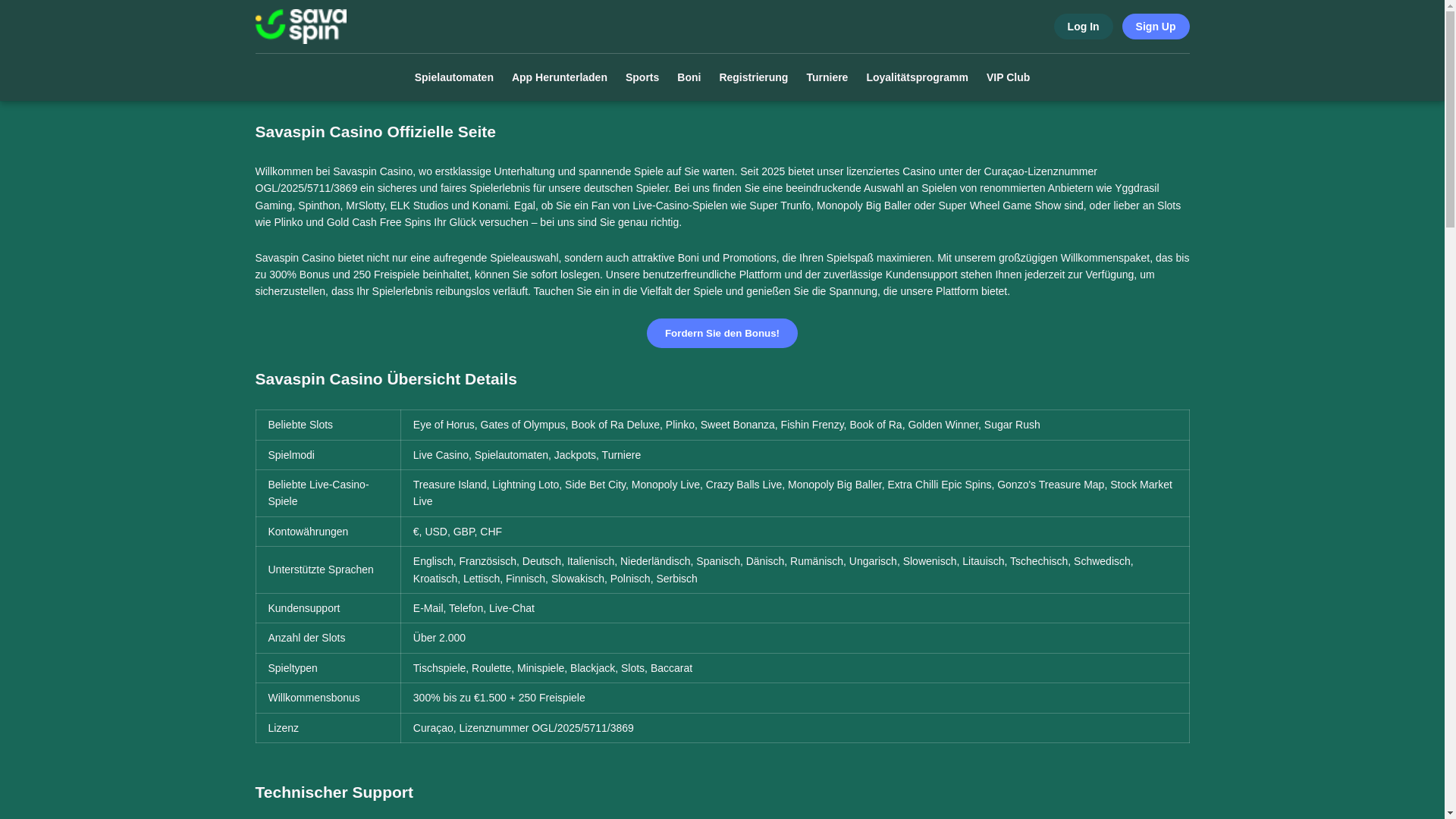
Task: Click the Savaspin logo
Action: tap(300, 27)
